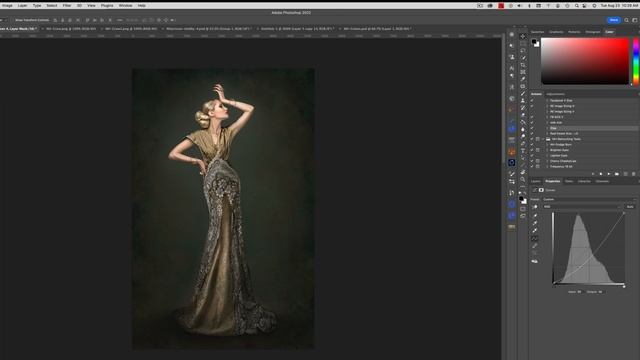This screenshot has width=640, height=360.
Task: Click the Auto button in Curves
Action: (630, 207)
